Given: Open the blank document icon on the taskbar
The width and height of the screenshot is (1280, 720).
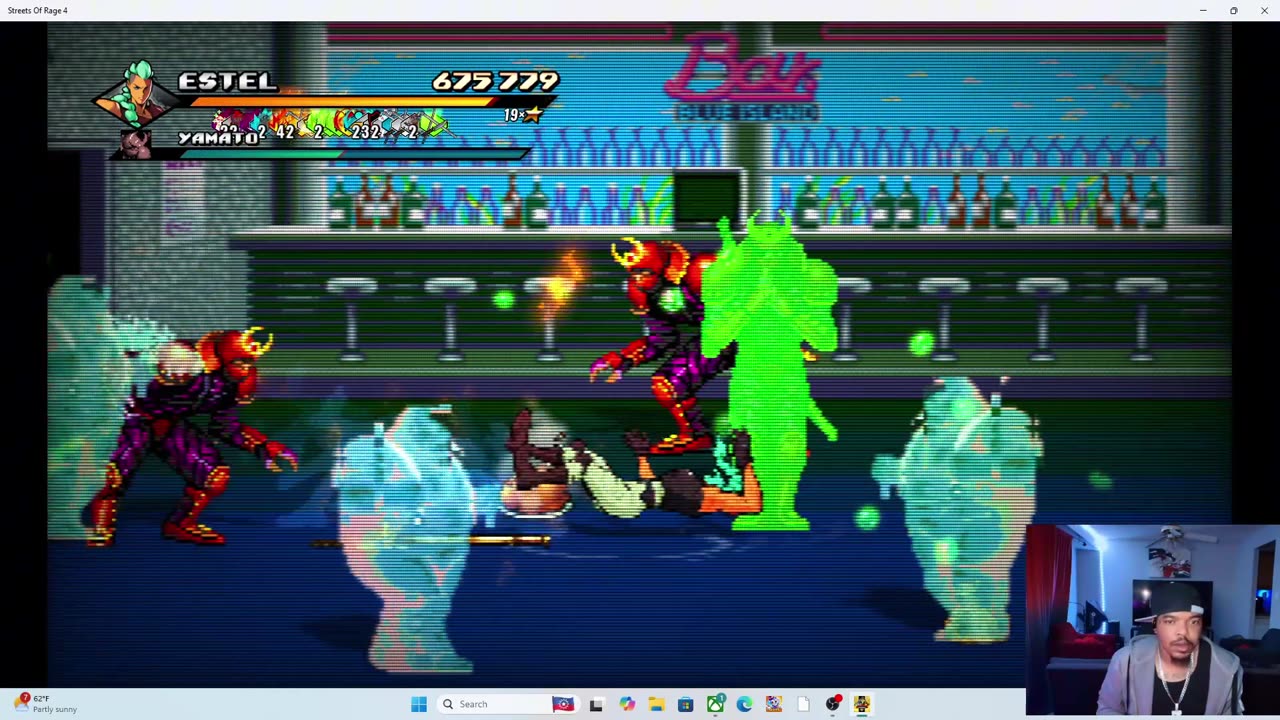Looking at the screenshot, I should (803, 704).
